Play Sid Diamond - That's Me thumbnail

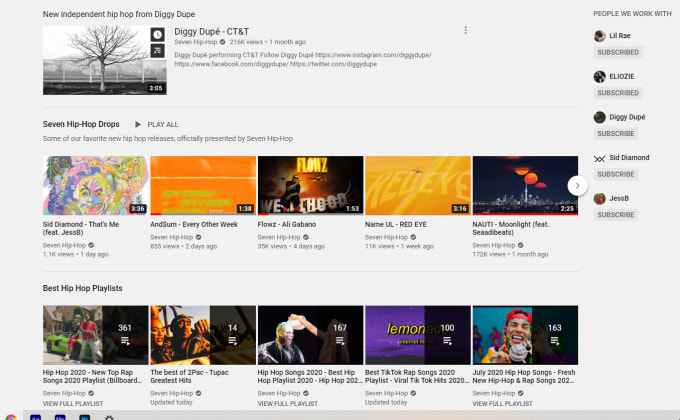click(x=95, y=186)
